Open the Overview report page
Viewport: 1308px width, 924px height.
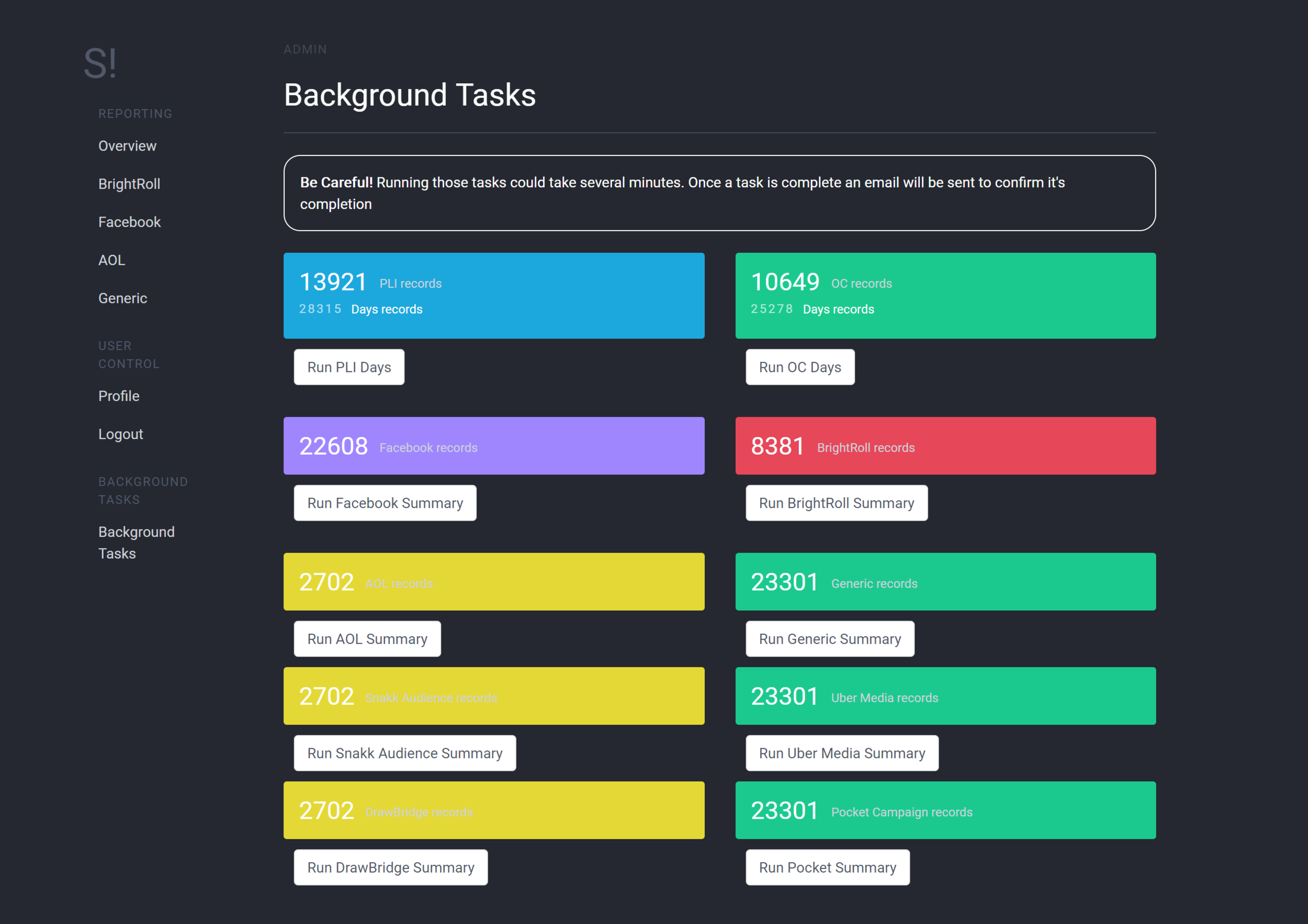pos(127,146)
